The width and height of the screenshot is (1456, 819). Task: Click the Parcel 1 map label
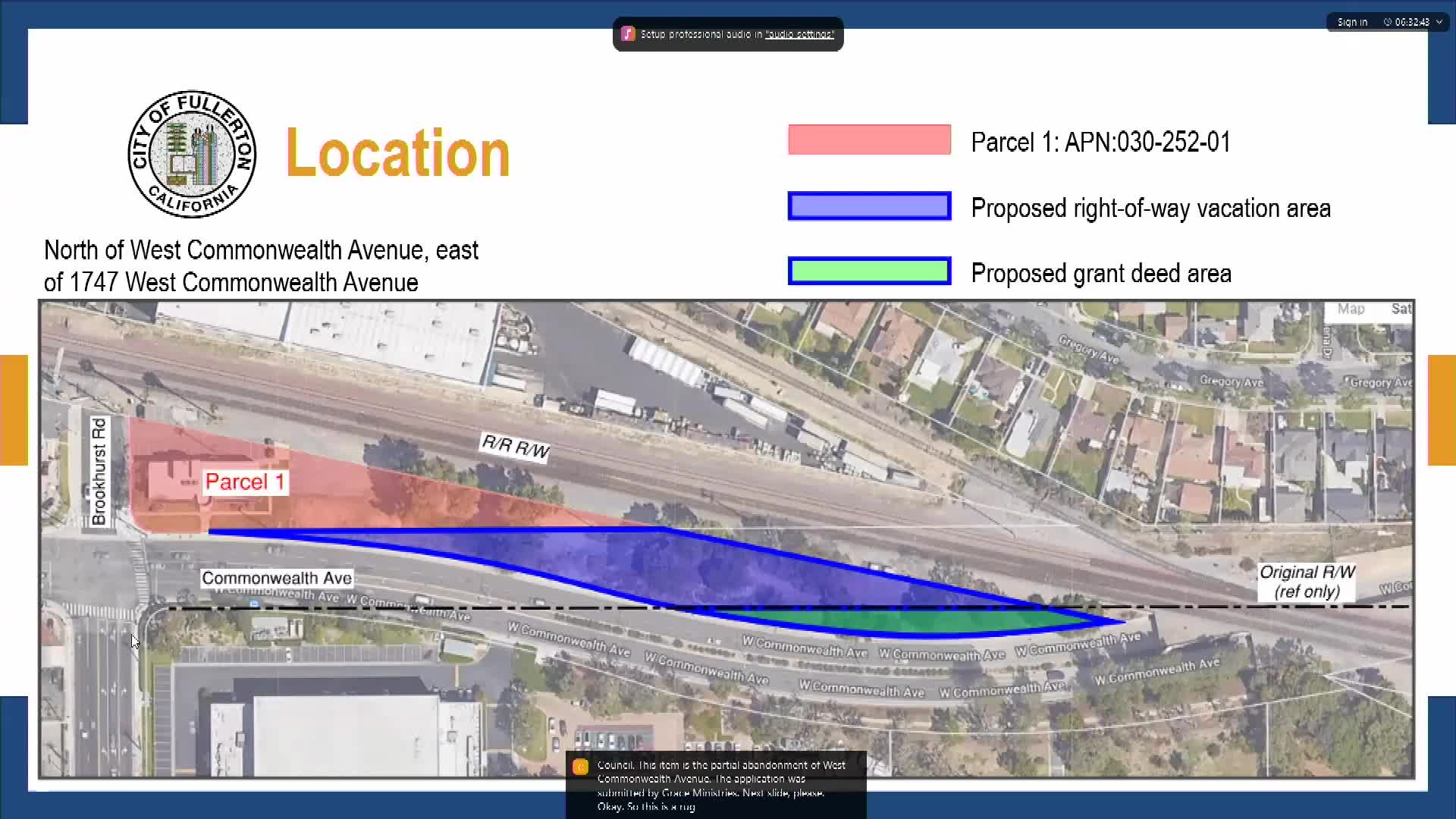pos(245,482)
